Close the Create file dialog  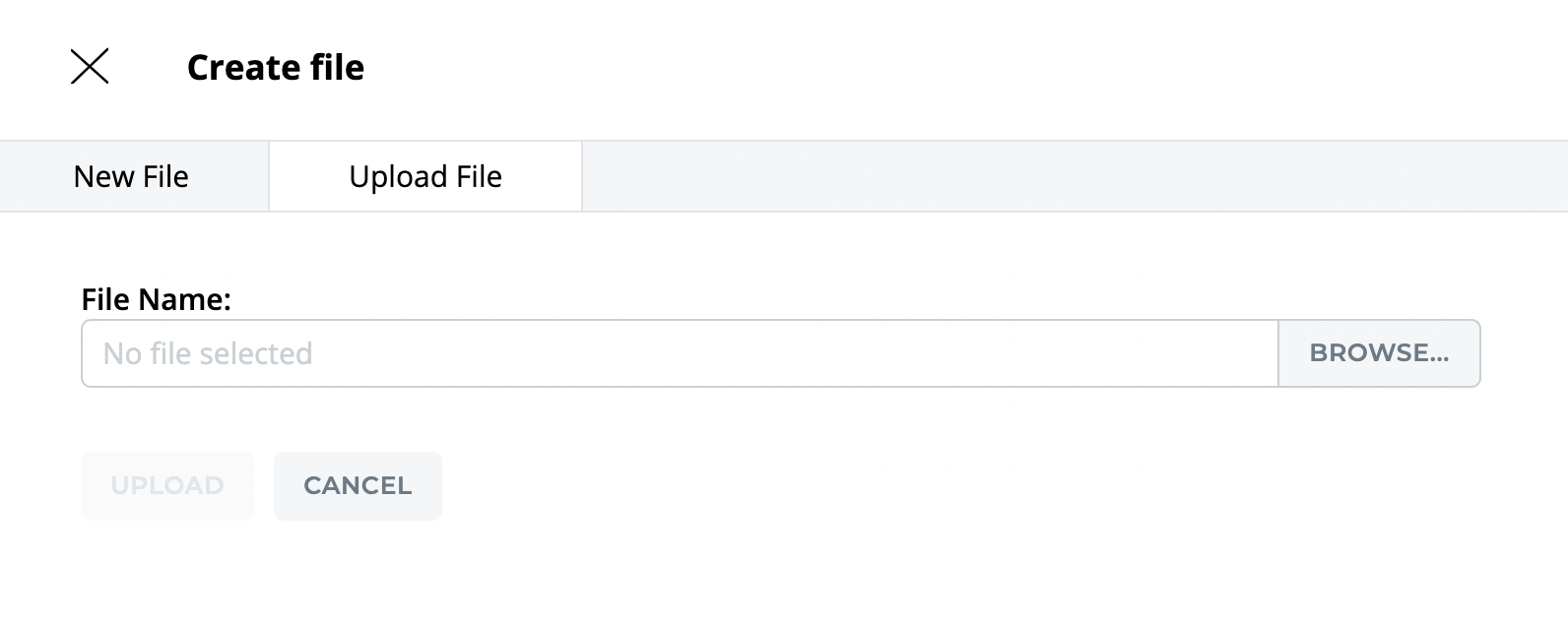[90, 67]
